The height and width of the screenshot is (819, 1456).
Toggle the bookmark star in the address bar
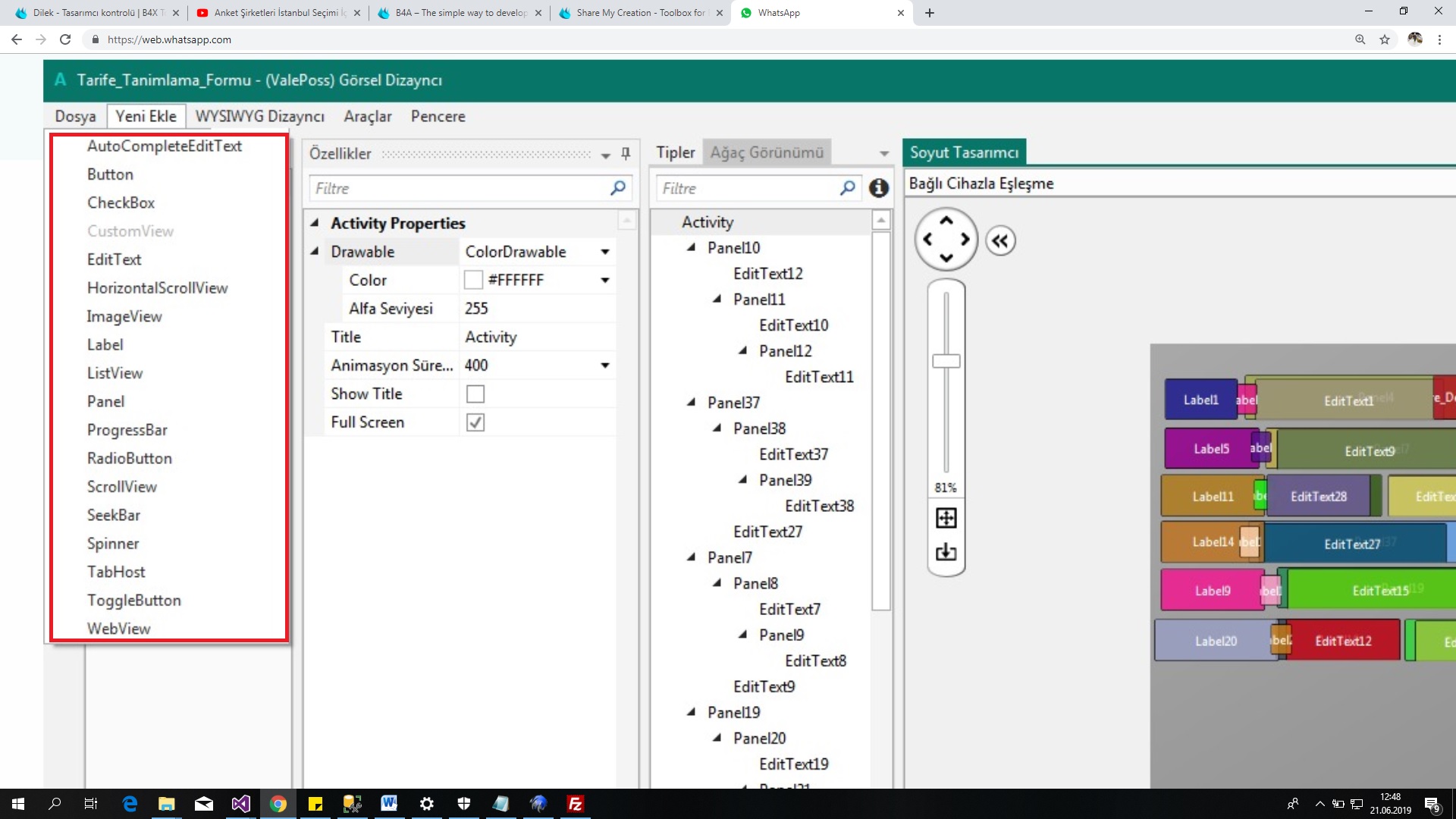[1385, 39]
